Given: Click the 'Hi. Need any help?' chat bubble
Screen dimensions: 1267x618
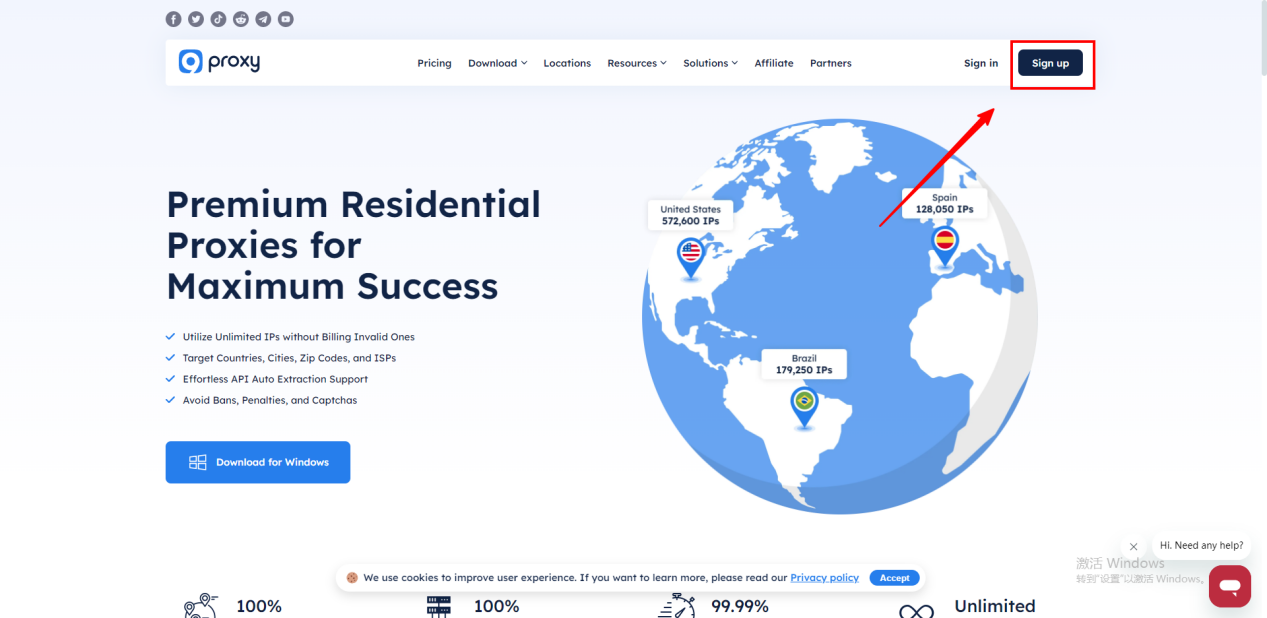Looking at the screenshot, I should tap(1201, 545).
